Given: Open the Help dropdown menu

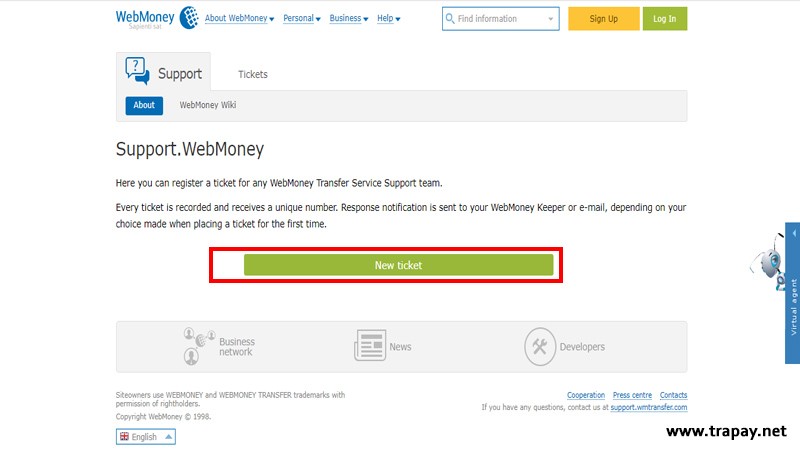Looking at the screenshot, I should coord(389,19).
